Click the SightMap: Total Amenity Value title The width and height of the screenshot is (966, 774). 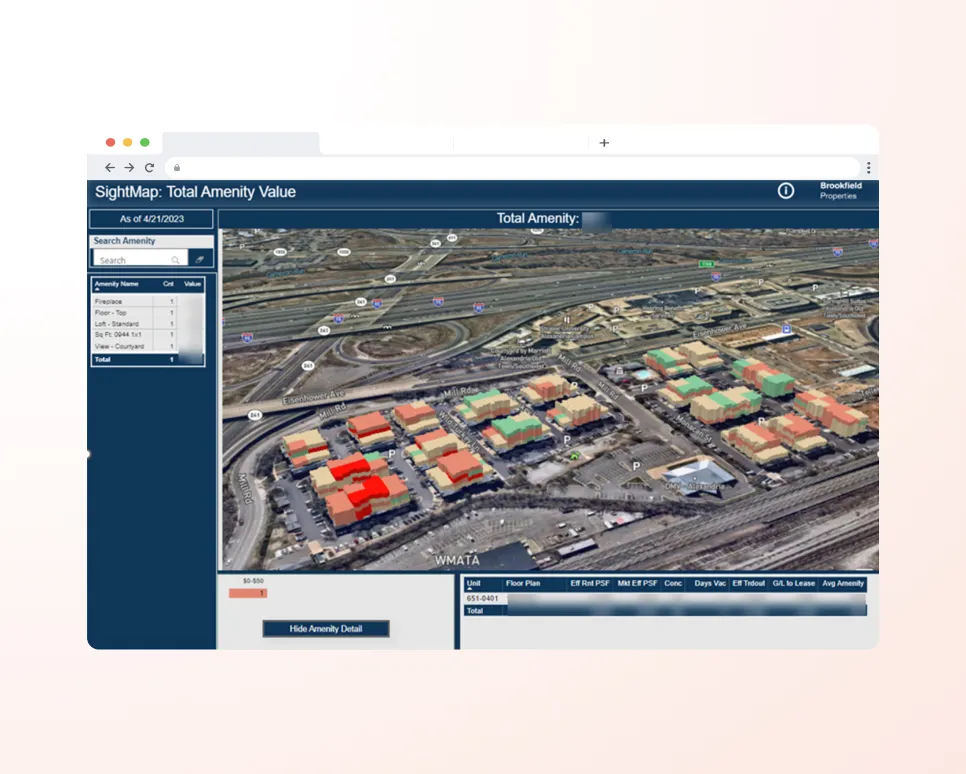(x=195, y=192)
